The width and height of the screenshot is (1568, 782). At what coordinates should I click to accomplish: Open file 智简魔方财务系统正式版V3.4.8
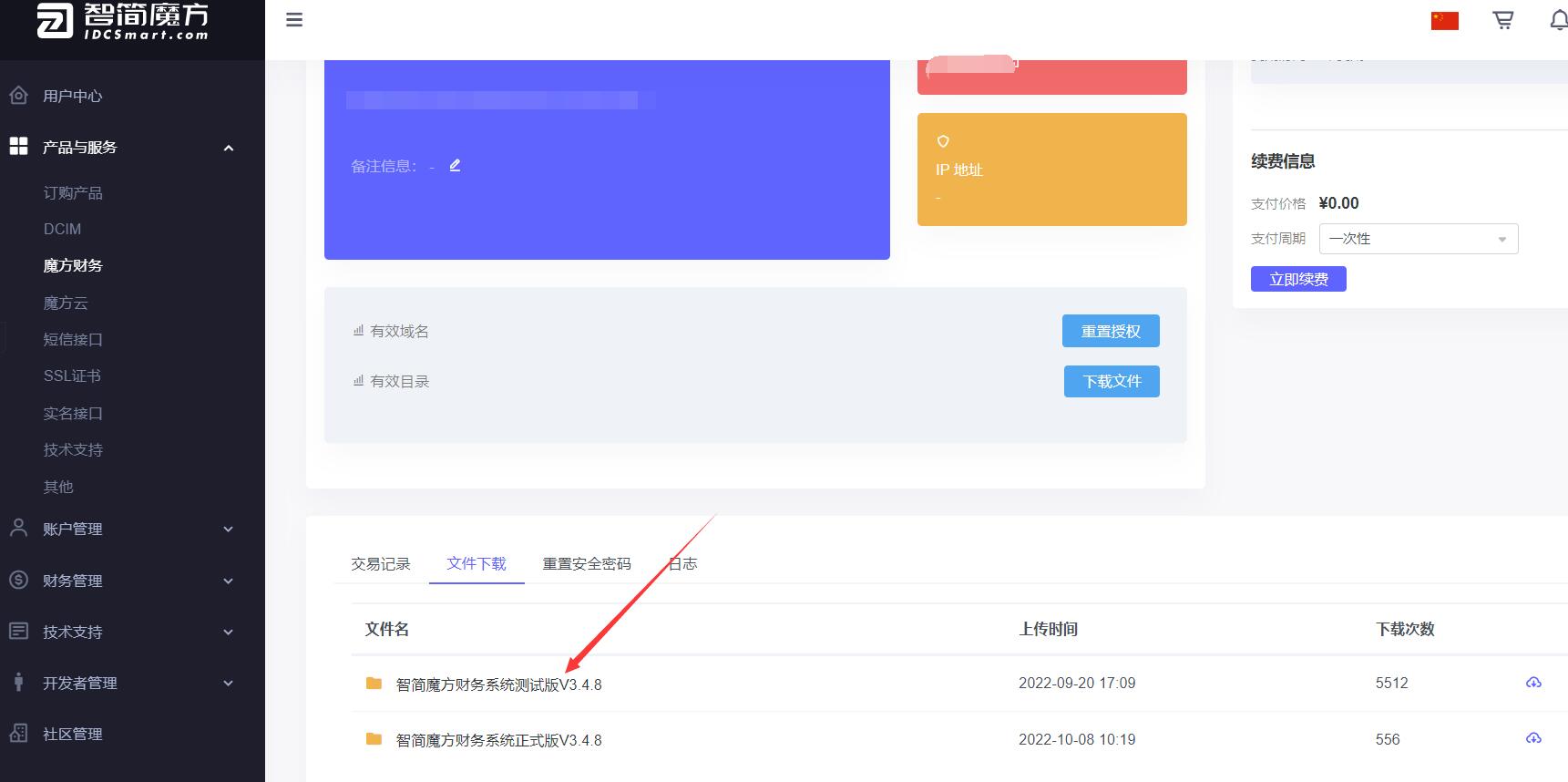click(498, 740)
